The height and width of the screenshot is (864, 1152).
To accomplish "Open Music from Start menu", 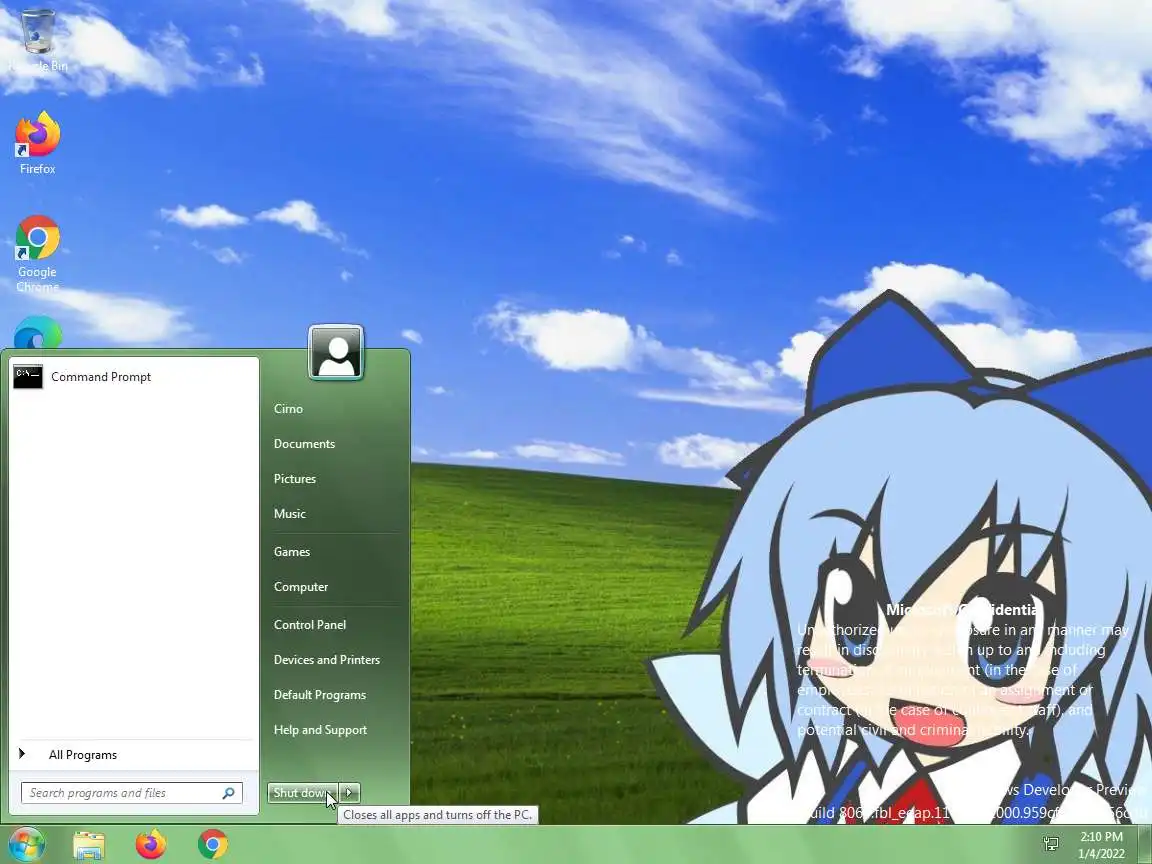I will pyautogui.click(x=289, y=514).
